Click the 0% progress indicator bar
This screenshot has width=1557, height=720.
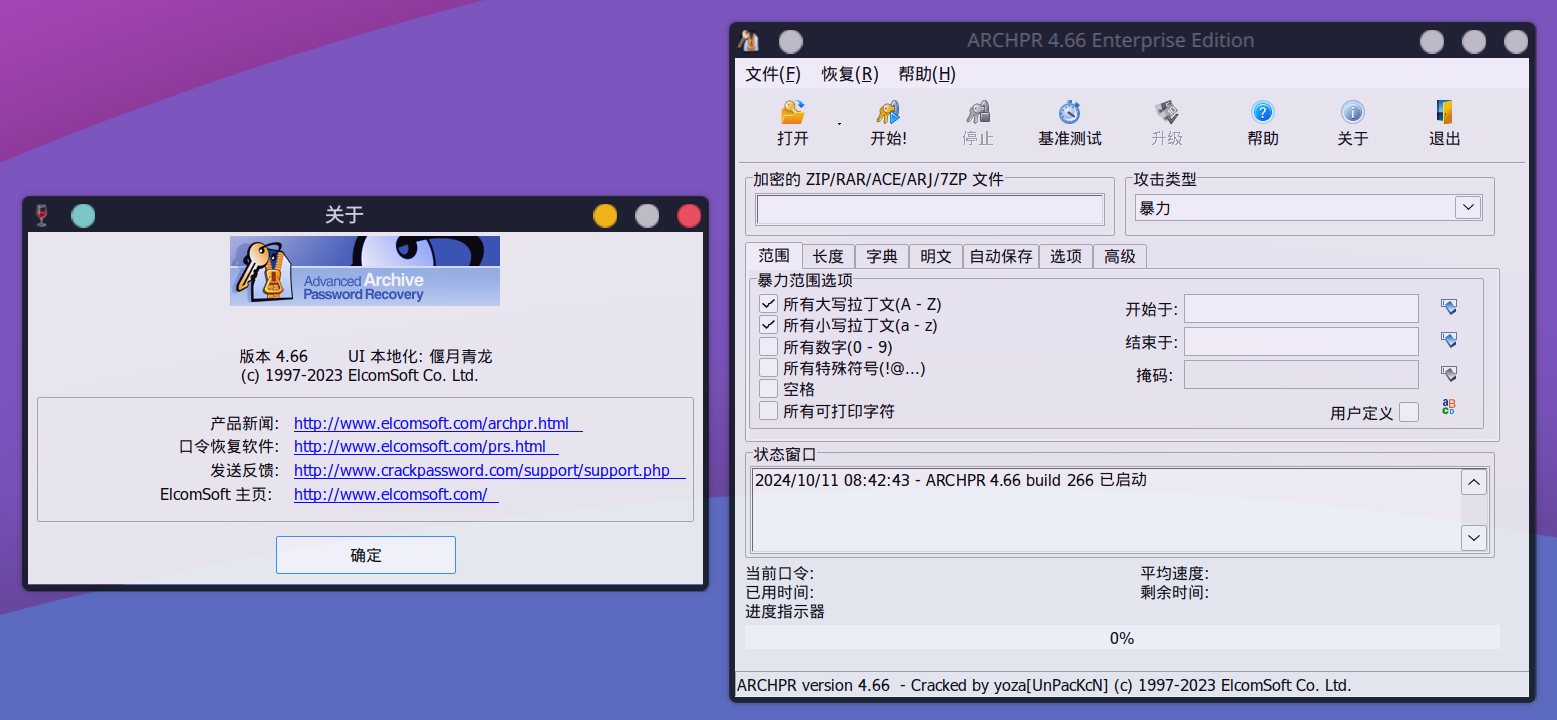pyautogui.click(x=1122, y=638)
